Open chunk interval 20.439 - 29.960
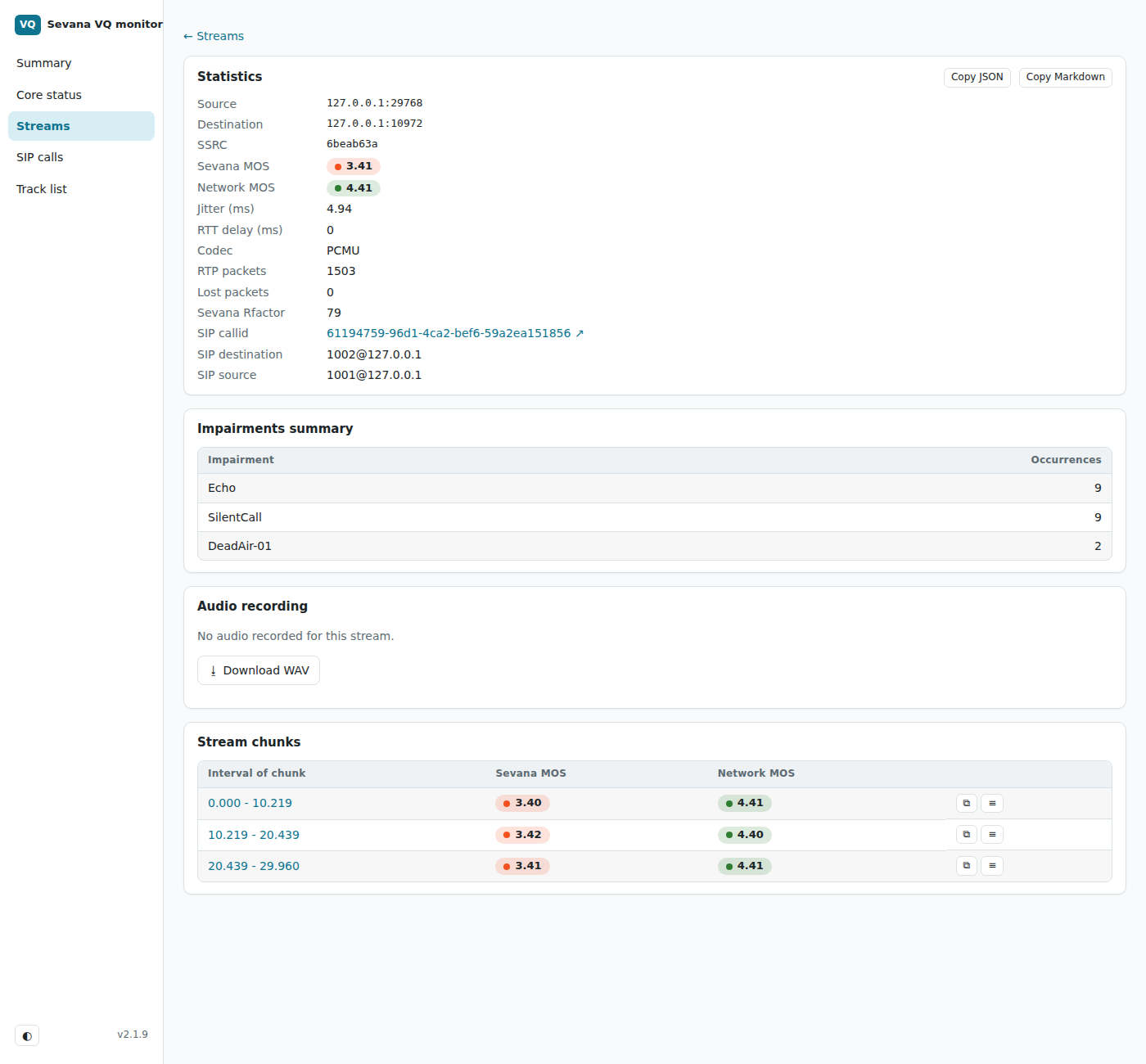Screen dimensions: 1146x1064 pos(254,866)
